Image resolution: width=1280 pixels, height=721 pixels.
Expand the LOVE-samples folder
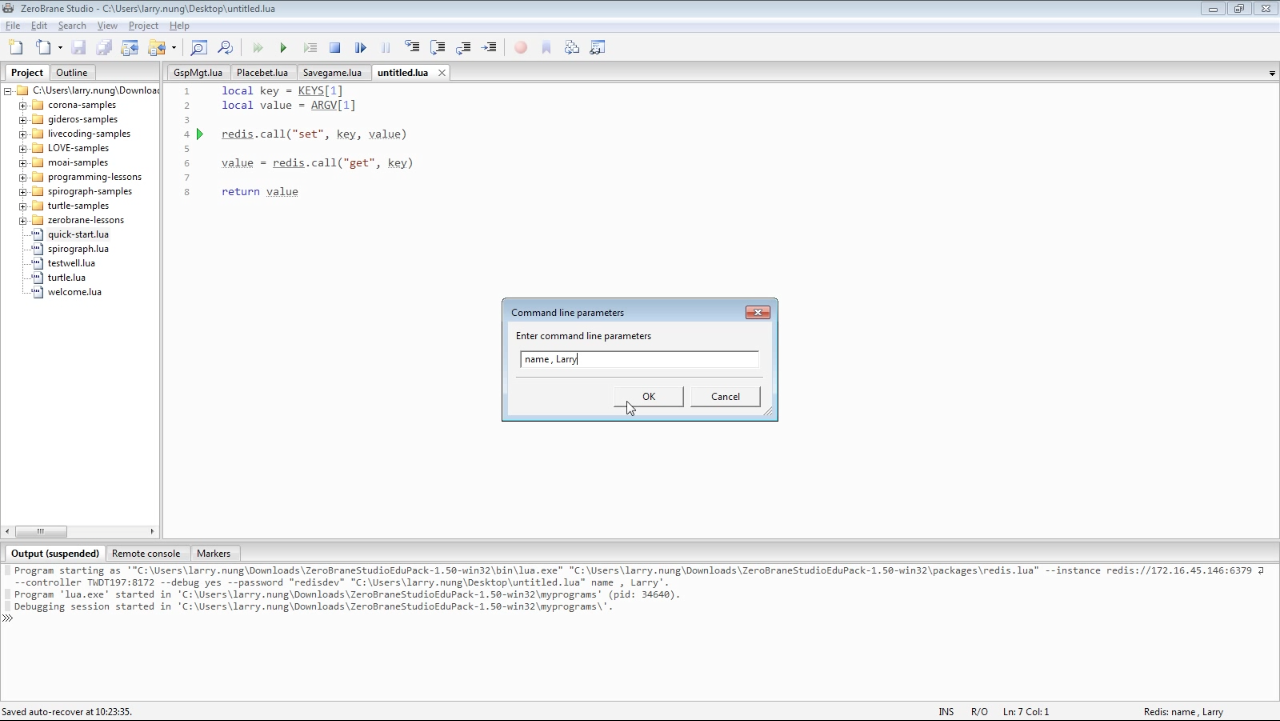[23, 148]
